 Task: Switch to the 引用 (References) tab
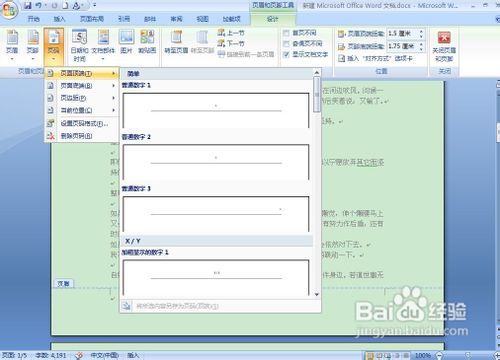124,19
